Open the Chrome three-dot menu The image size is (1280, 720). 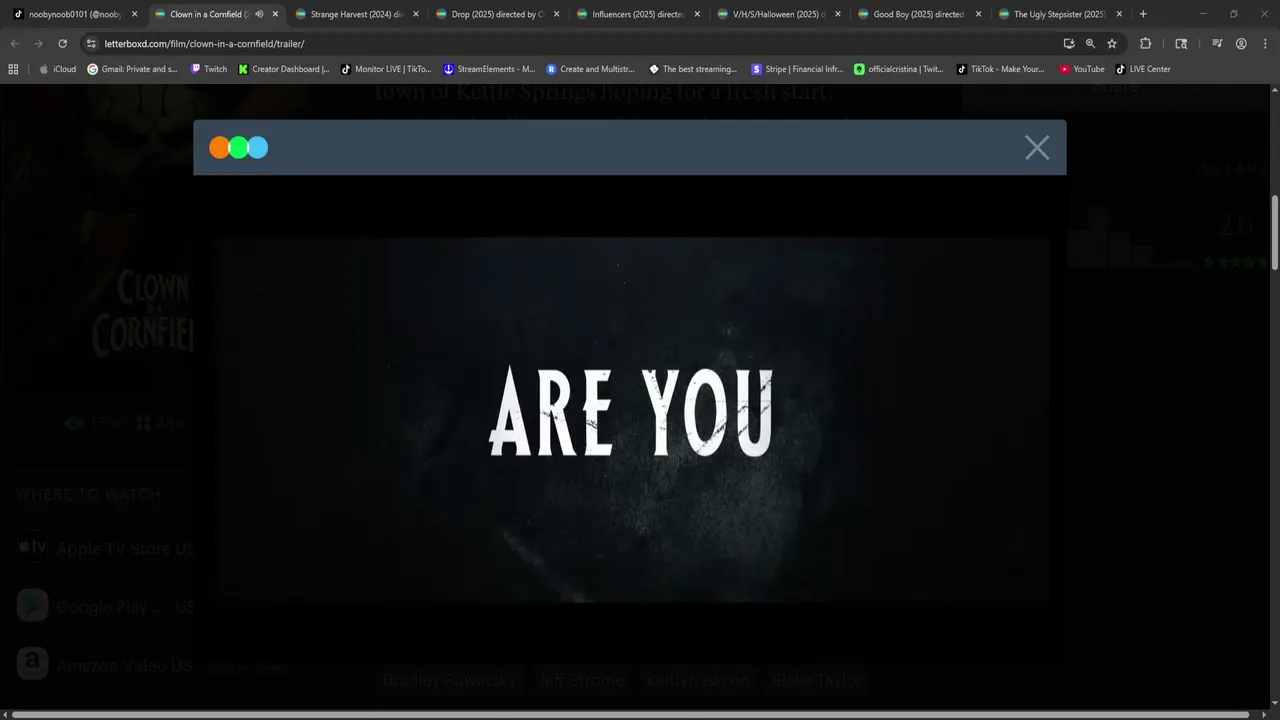1264,44
